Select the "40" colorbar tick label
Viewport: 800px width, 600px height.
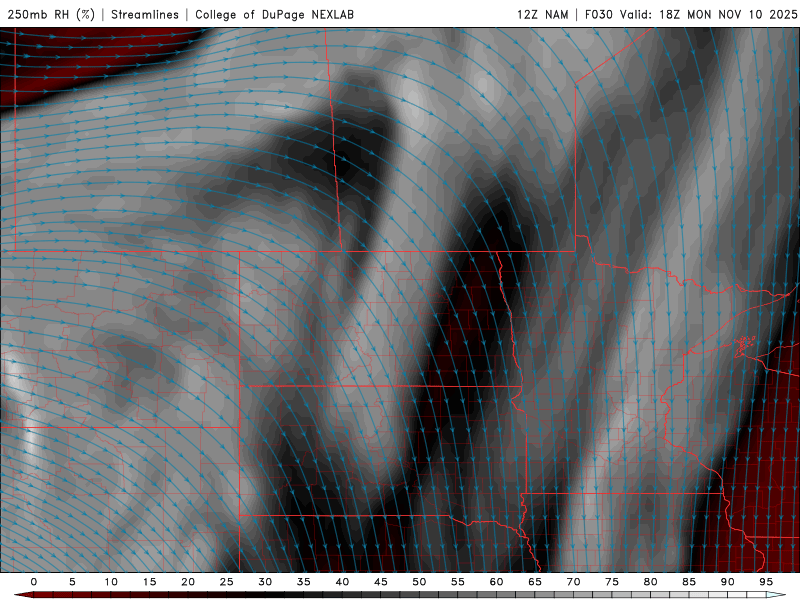tap(342, 582)
